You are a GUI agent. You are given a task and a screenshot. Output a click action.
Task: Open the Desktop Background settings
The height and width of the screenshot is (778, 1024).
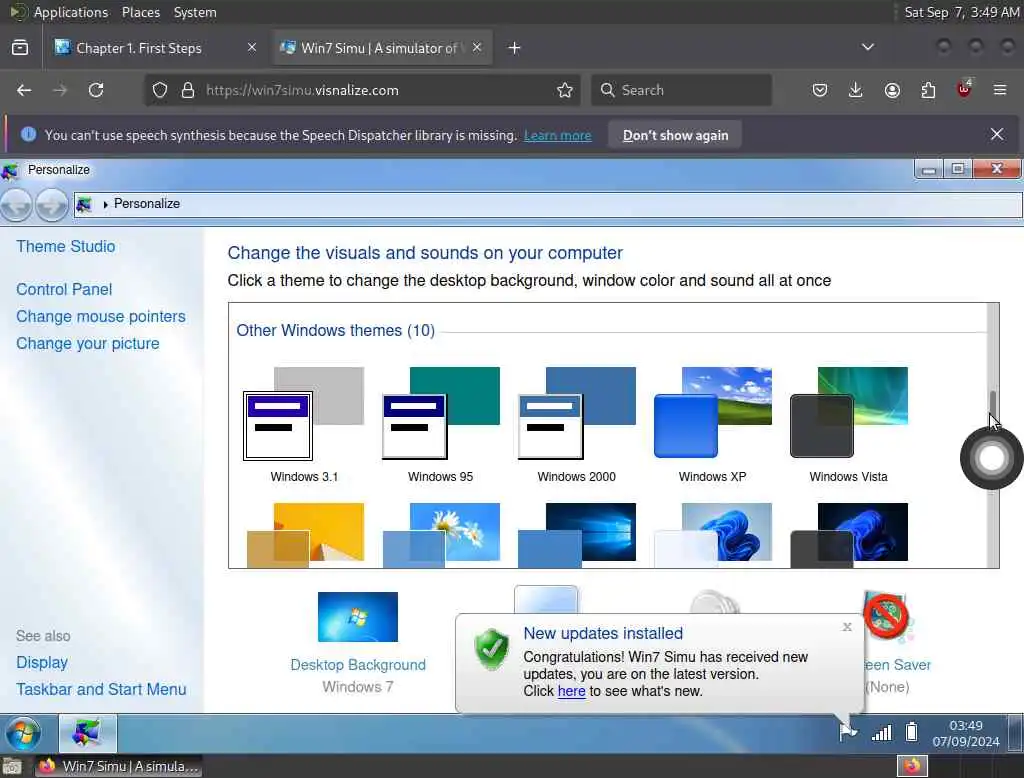pos(358,642)
